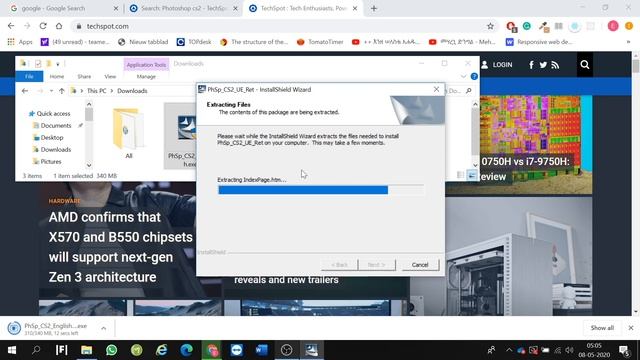Switch to Search: Photoshop cs2 tab
This screenshot has height=360, width=640.
click(x=184, y=8)
